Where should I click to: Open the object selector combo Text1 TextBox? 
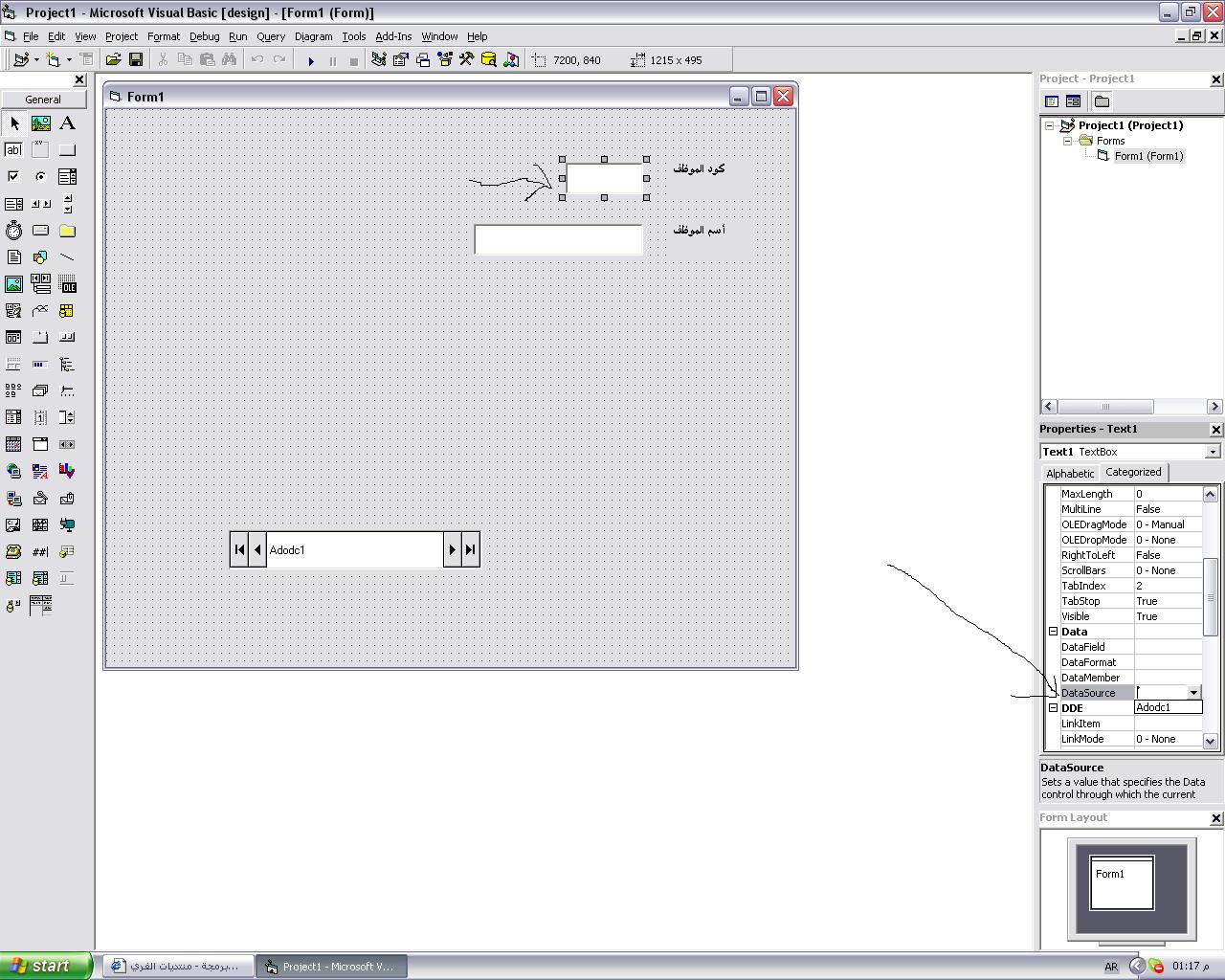[1130, 452]
